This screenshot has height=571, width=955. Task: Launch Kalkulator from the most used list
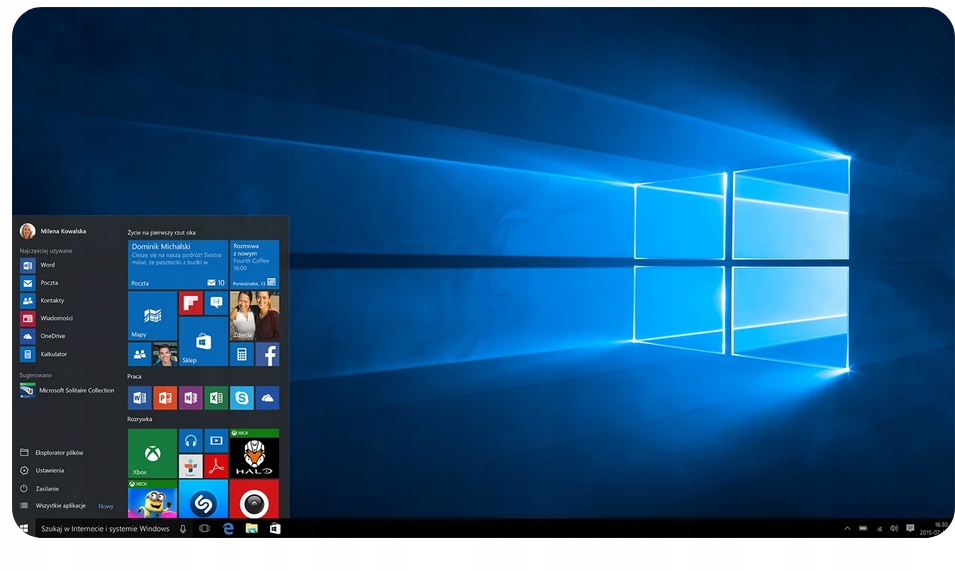point(43,354)
